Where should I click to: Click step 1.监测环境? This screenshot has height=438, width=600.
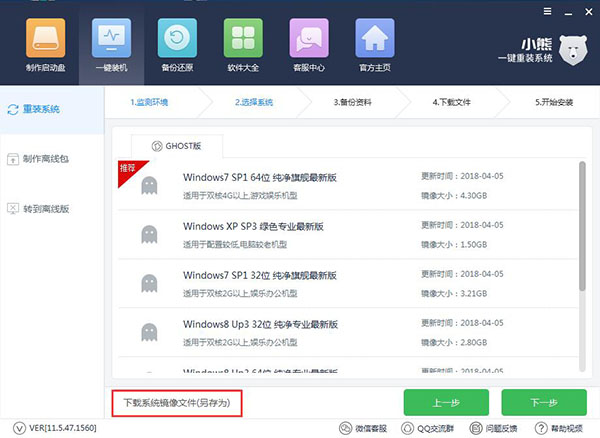(x=149, y=102)
